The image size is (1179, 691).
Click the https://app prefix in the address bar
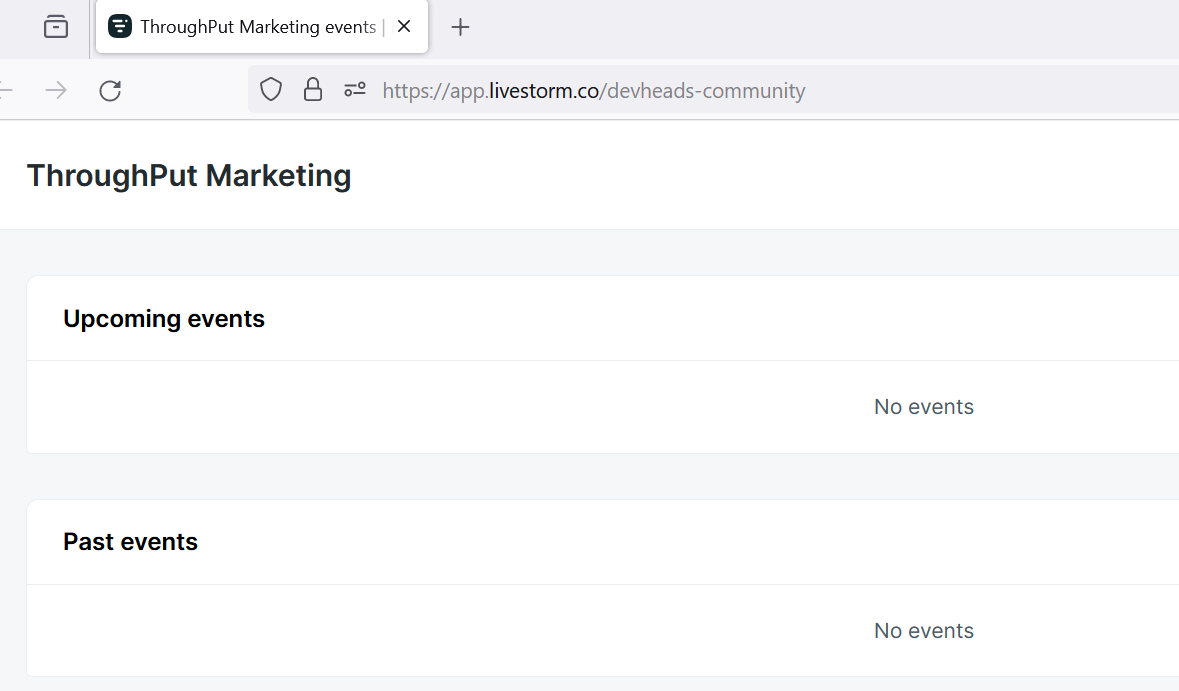[434, 91]
